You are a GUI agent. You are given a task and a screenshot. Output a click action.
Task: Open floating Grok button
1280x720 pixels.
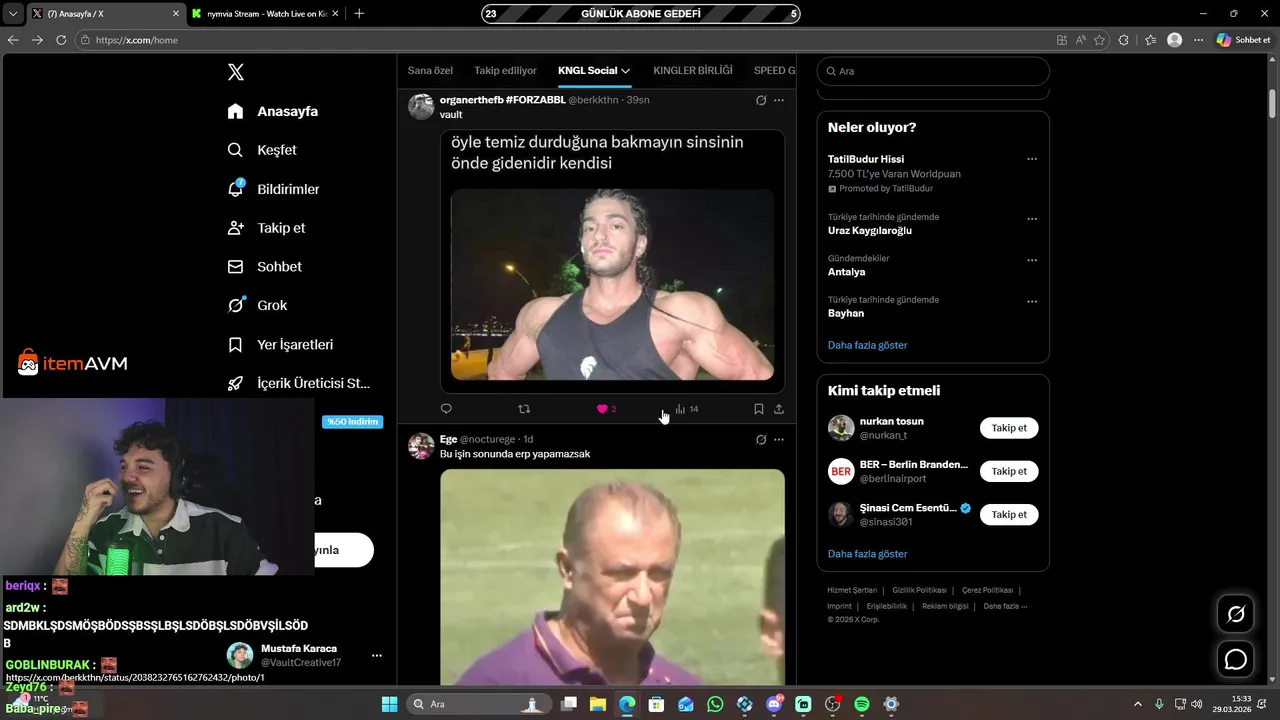tap(1236, 614)
